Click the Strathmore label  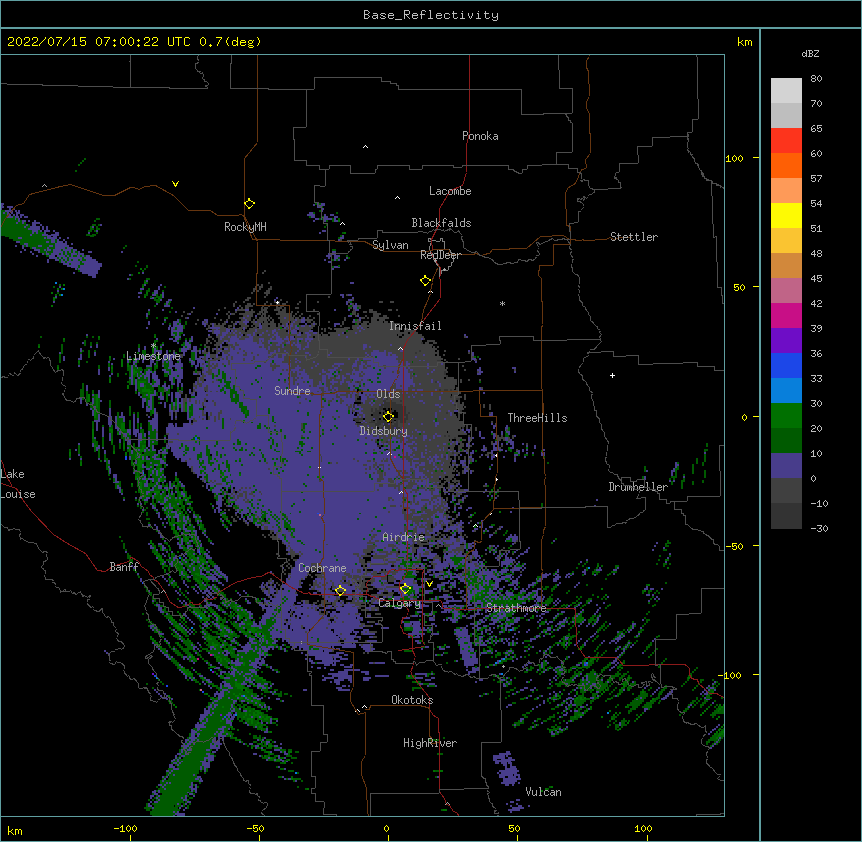[x=516, y=608]
